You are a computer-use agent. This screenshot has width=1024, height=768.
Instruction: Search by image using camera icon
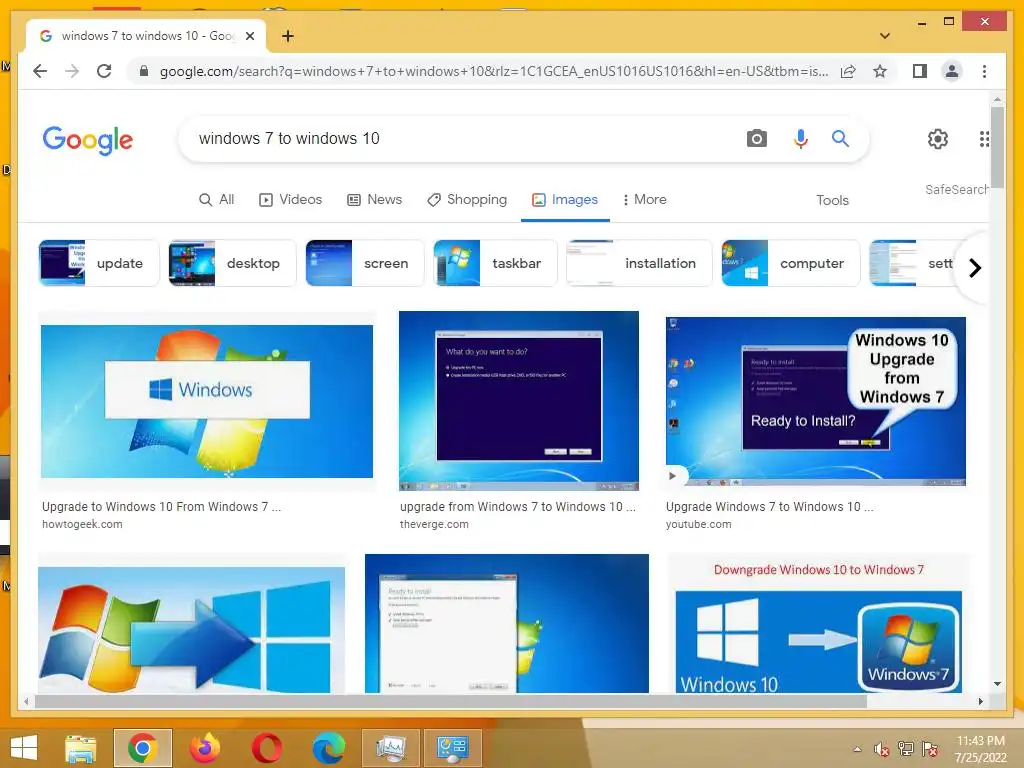pyautogui.click(x=756, y=138)
